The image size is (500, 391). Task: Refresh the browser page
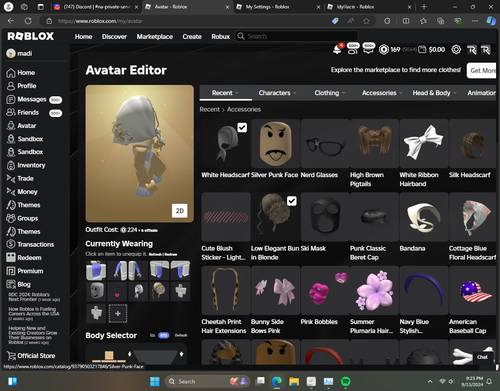28,21
